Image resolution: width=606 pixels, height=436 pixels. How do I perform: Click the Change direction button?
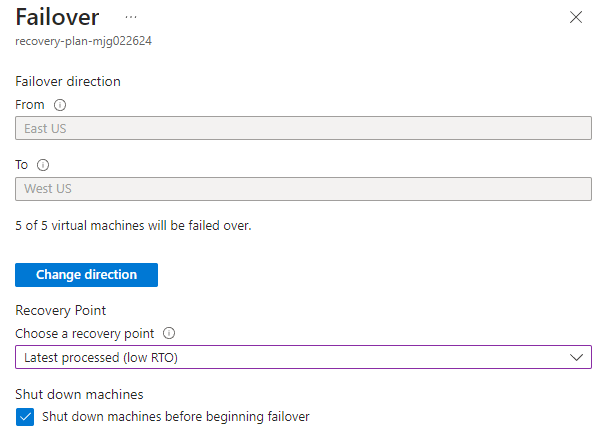tap(87, 275)
